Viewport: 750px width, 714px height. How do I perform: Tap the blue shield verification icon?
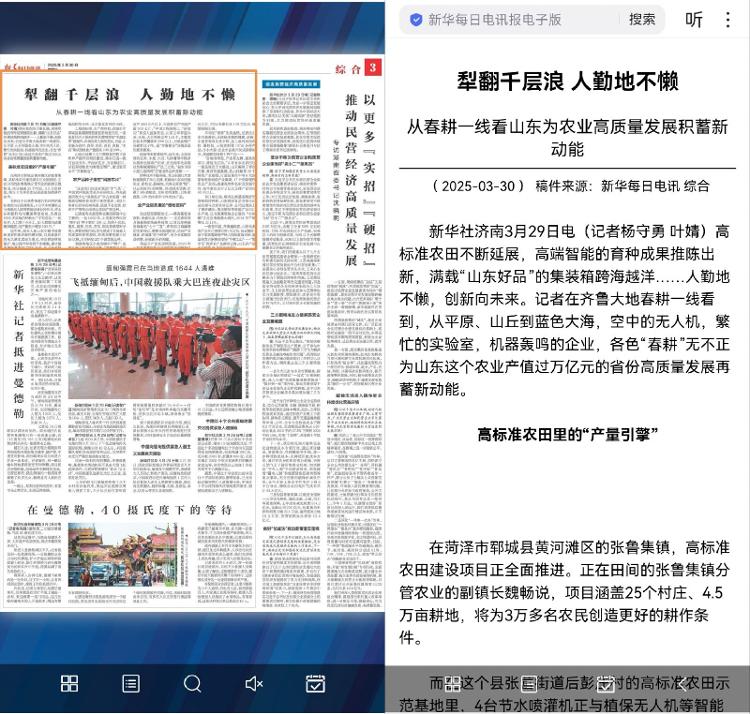[x=415, y=19]
